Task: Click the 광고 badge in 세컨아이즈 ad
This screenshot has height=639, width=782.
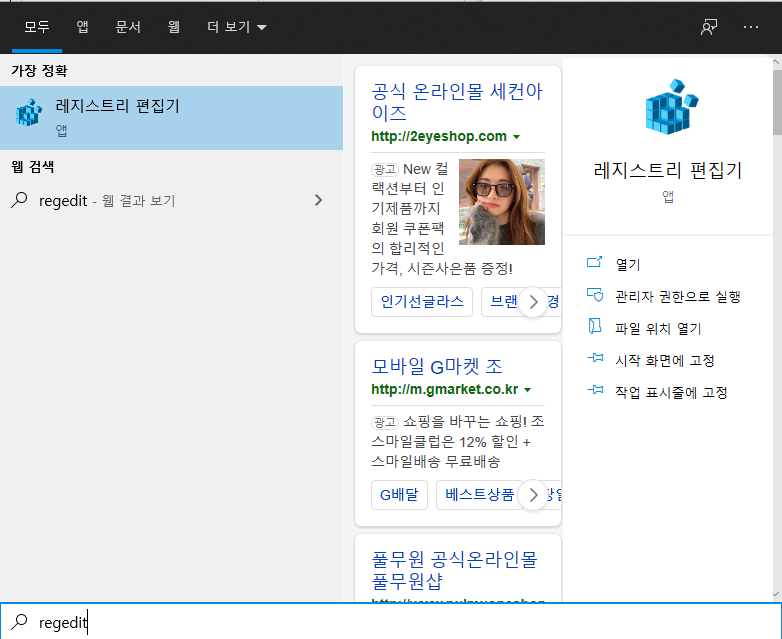Action: 385,170
